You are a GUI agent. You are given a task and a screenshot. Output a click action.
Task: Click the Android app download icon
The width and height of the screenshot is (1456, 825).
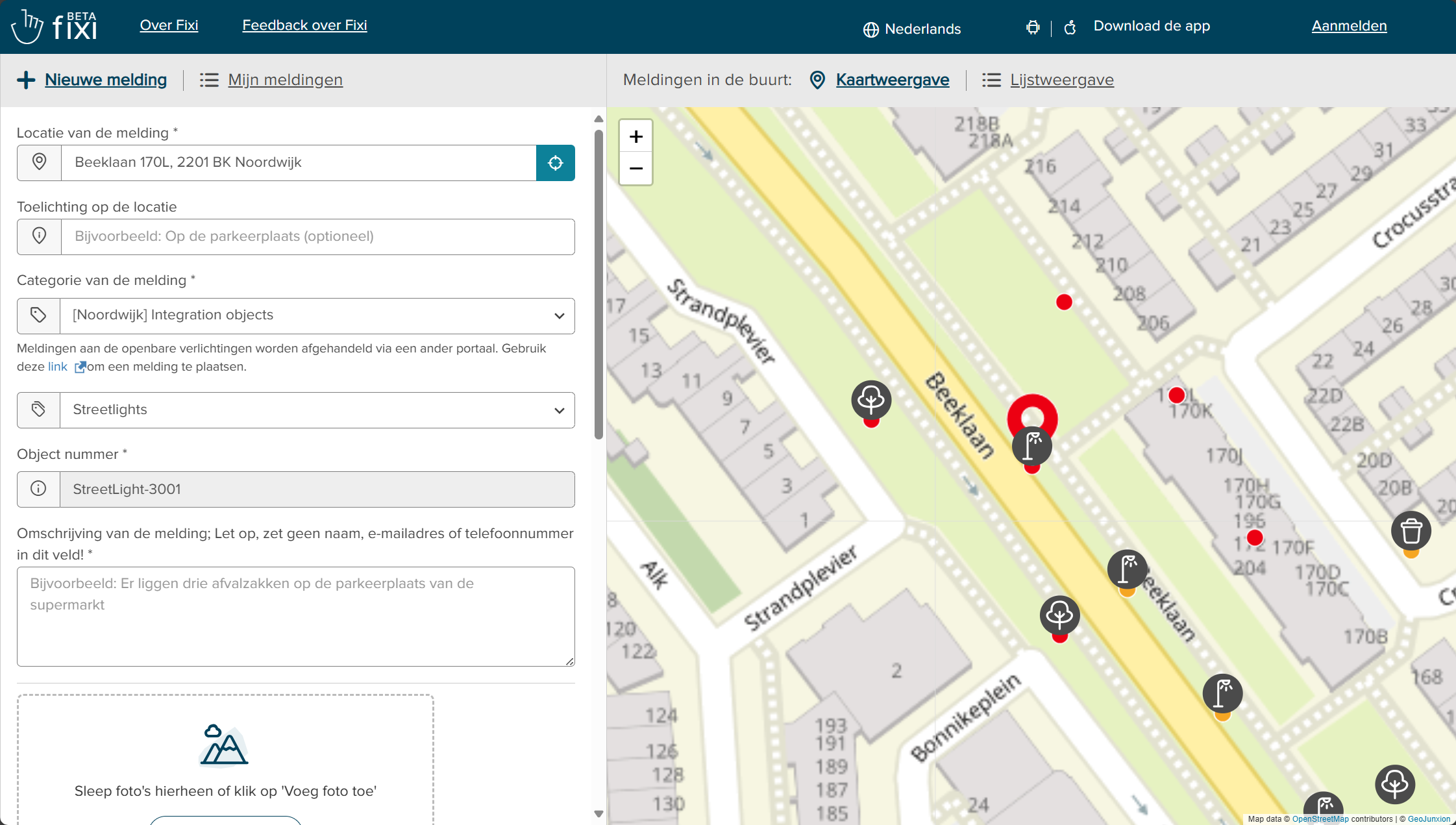(1032, 27)
